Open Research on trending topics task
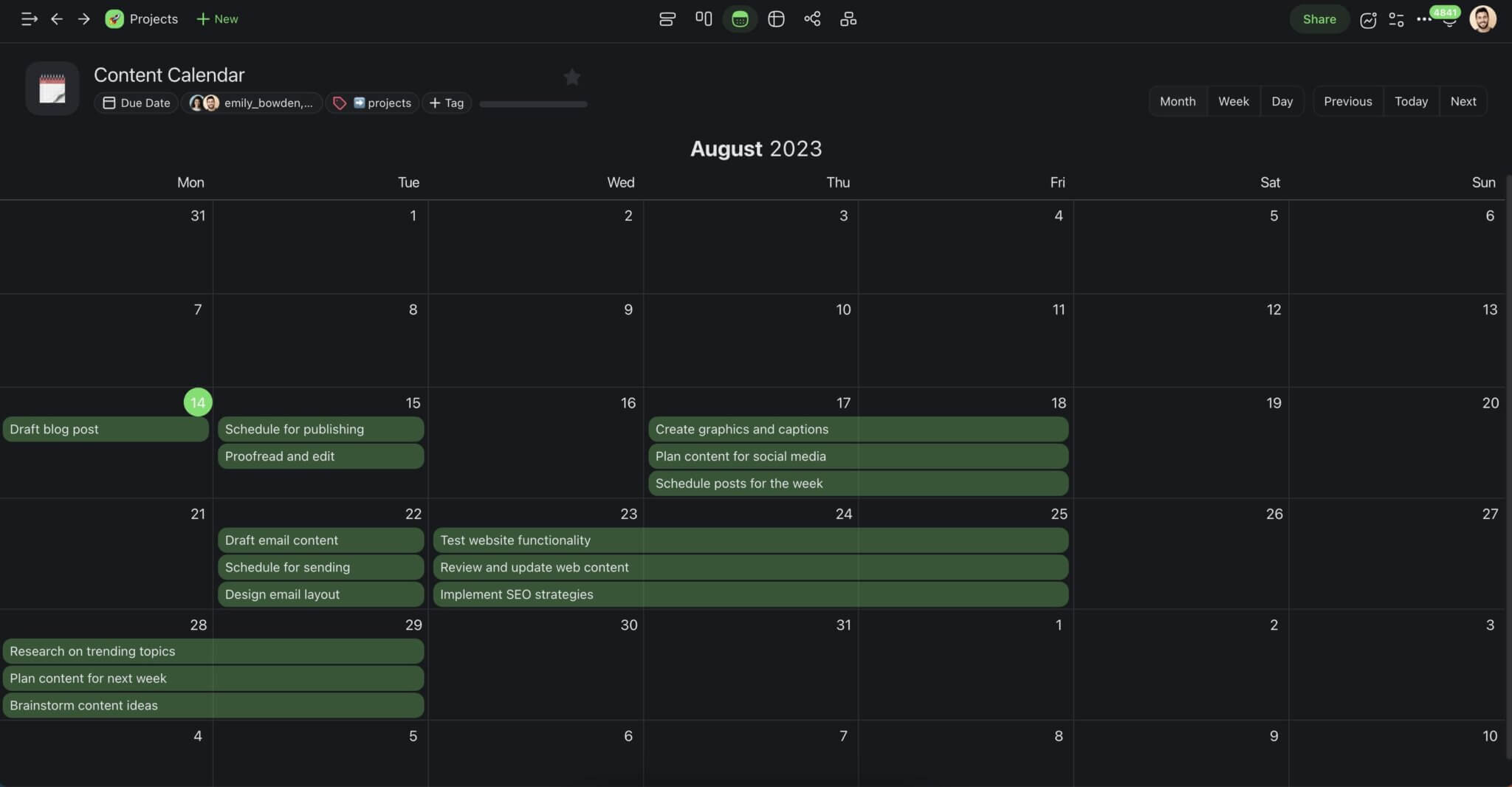 [213, 651]
